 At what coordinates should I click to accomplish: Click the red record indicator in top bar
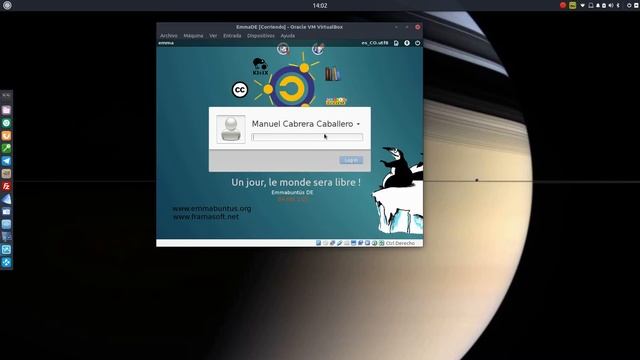click(x=563, y=5)
